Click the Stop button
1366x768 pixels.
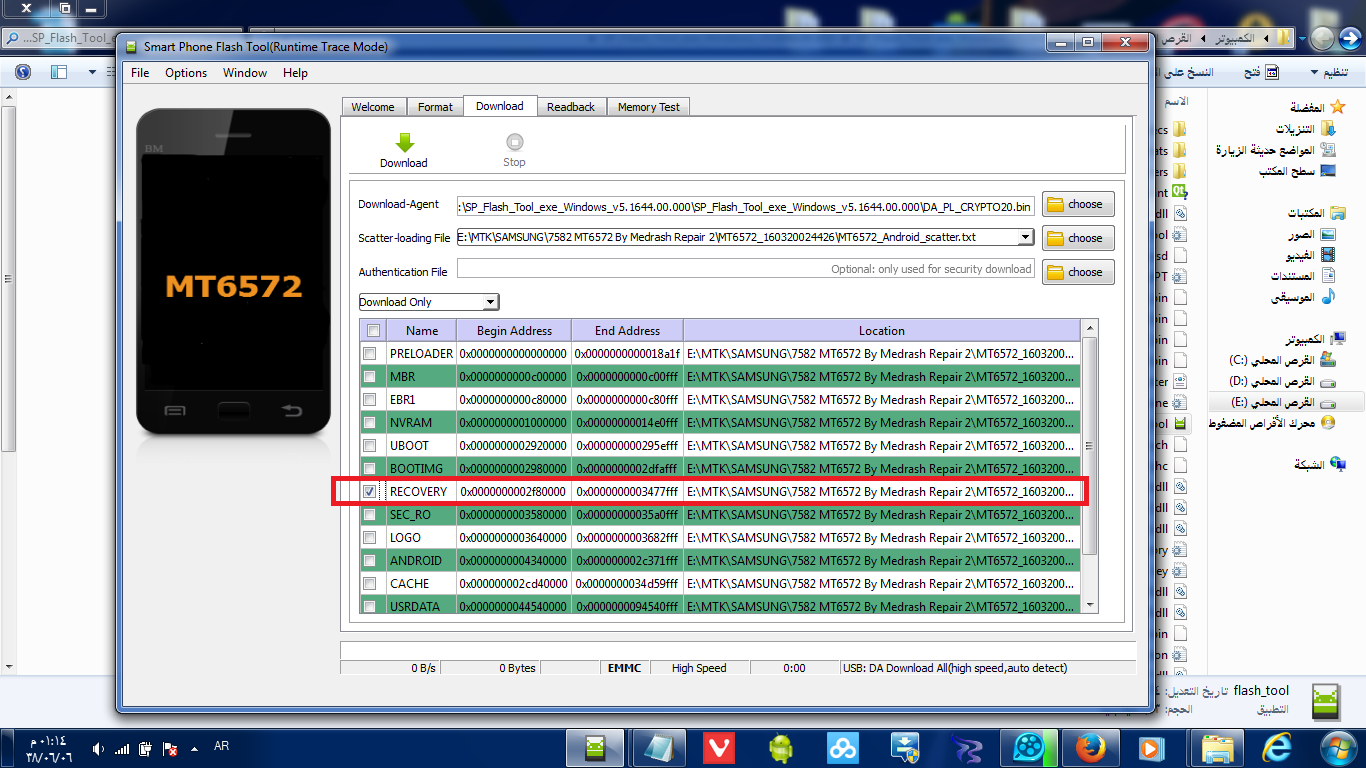coord(514,150)
